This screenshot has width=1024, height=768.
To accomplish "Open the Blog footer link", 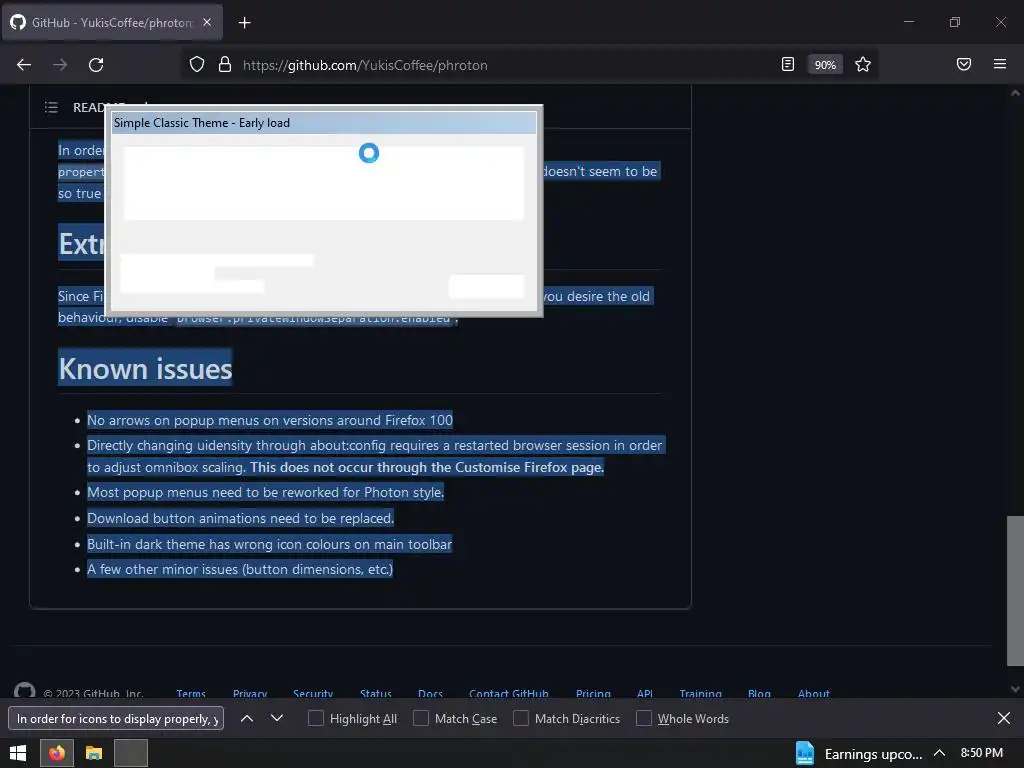I will pyautogui.click(x=759, y=693).
